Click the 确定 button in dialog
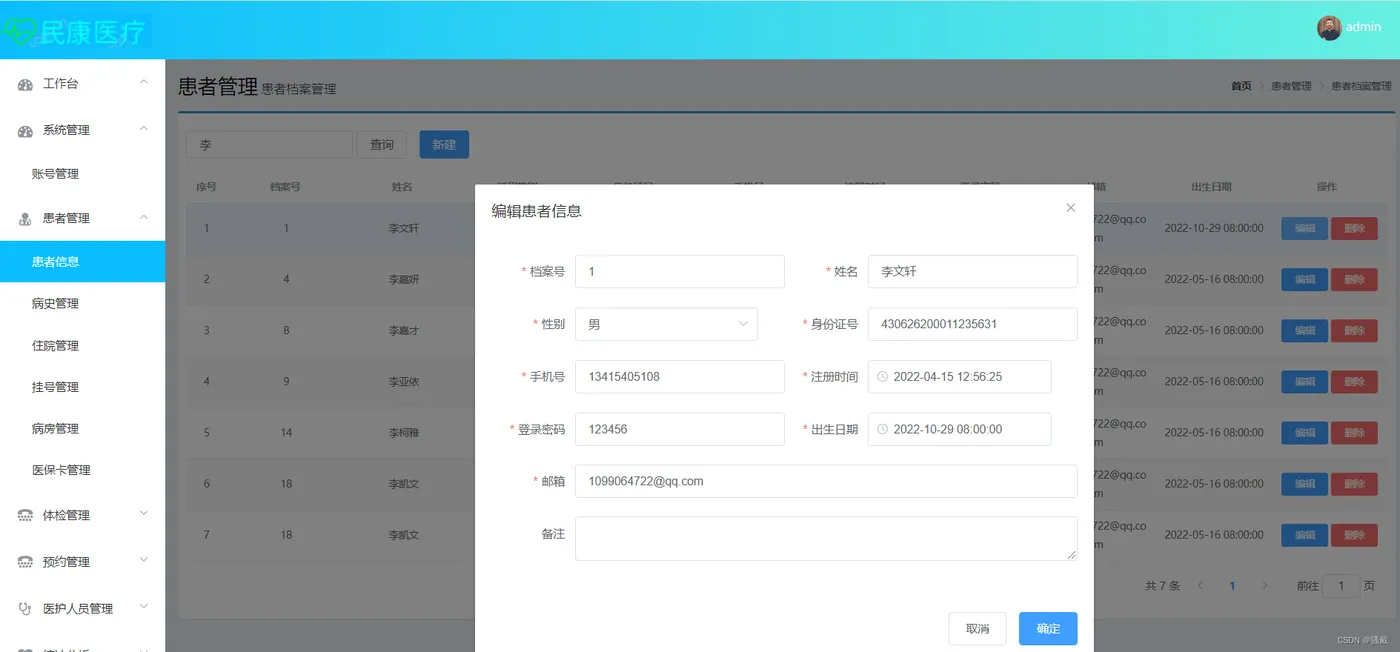Viewport: 1400px width, 652px height. pos(1048,629)
